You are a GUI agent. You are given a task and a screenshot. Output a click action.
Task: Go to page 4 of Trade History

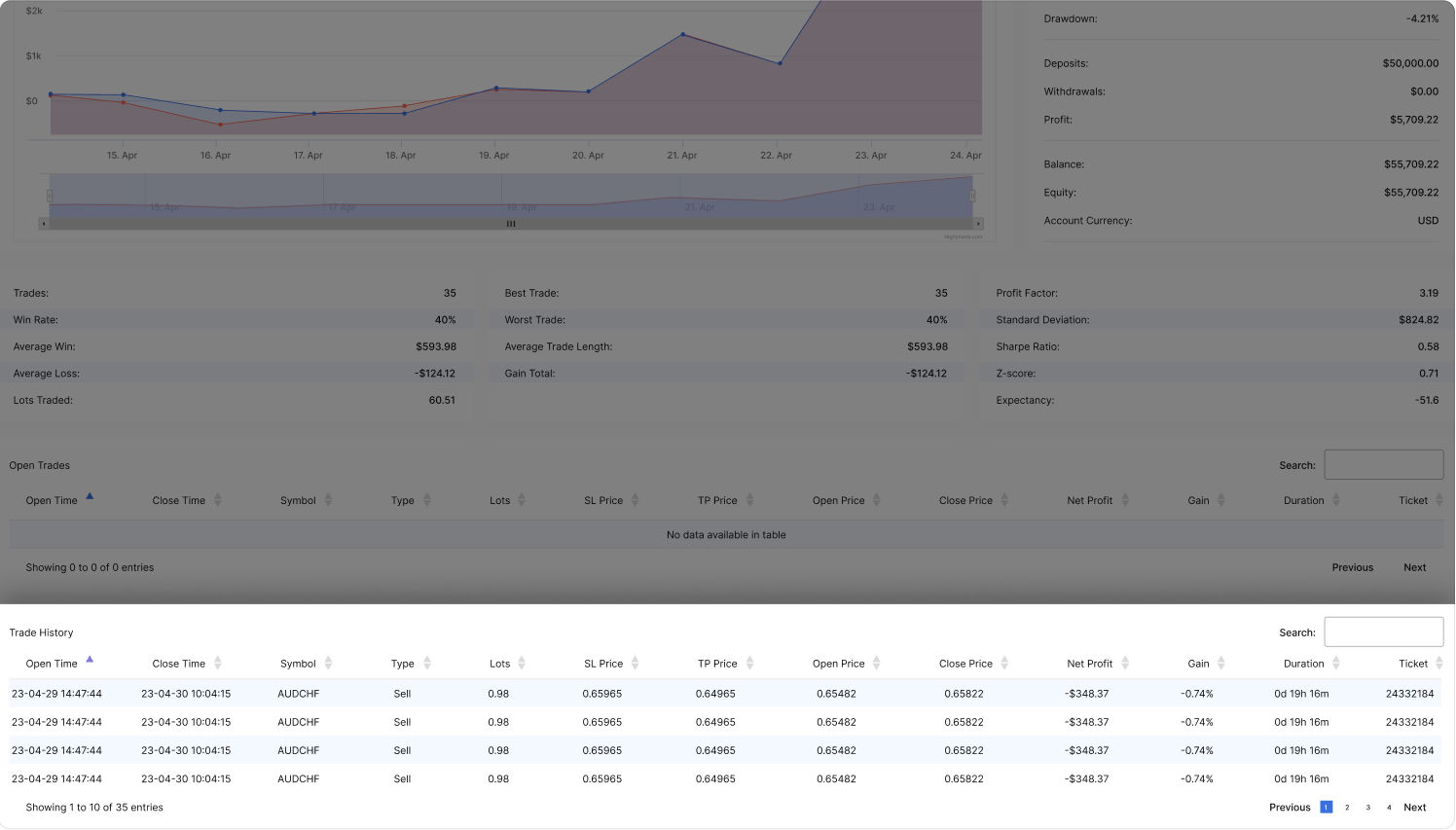coord(1389,808)
